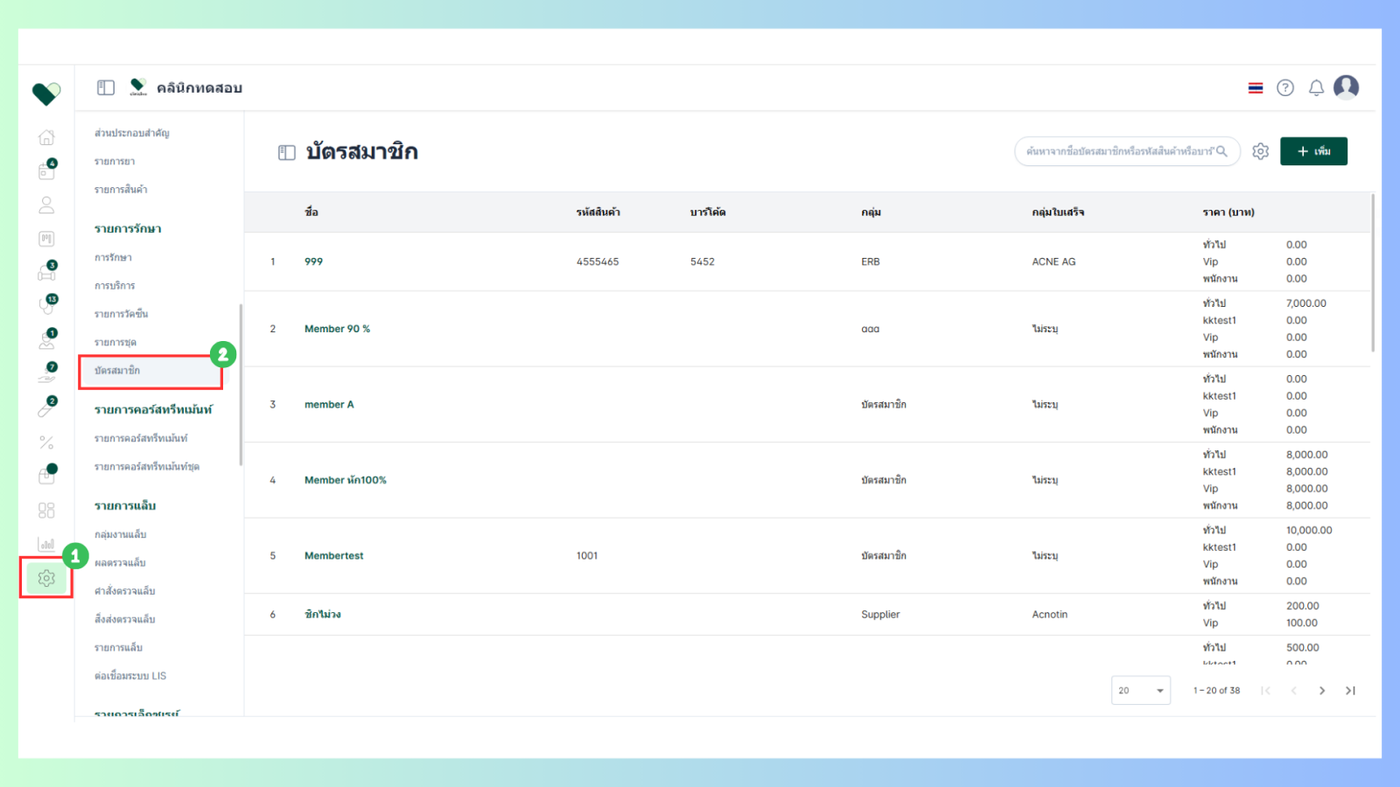
Task: Open the bar chart reports icon
Action: tap(46, 544)
